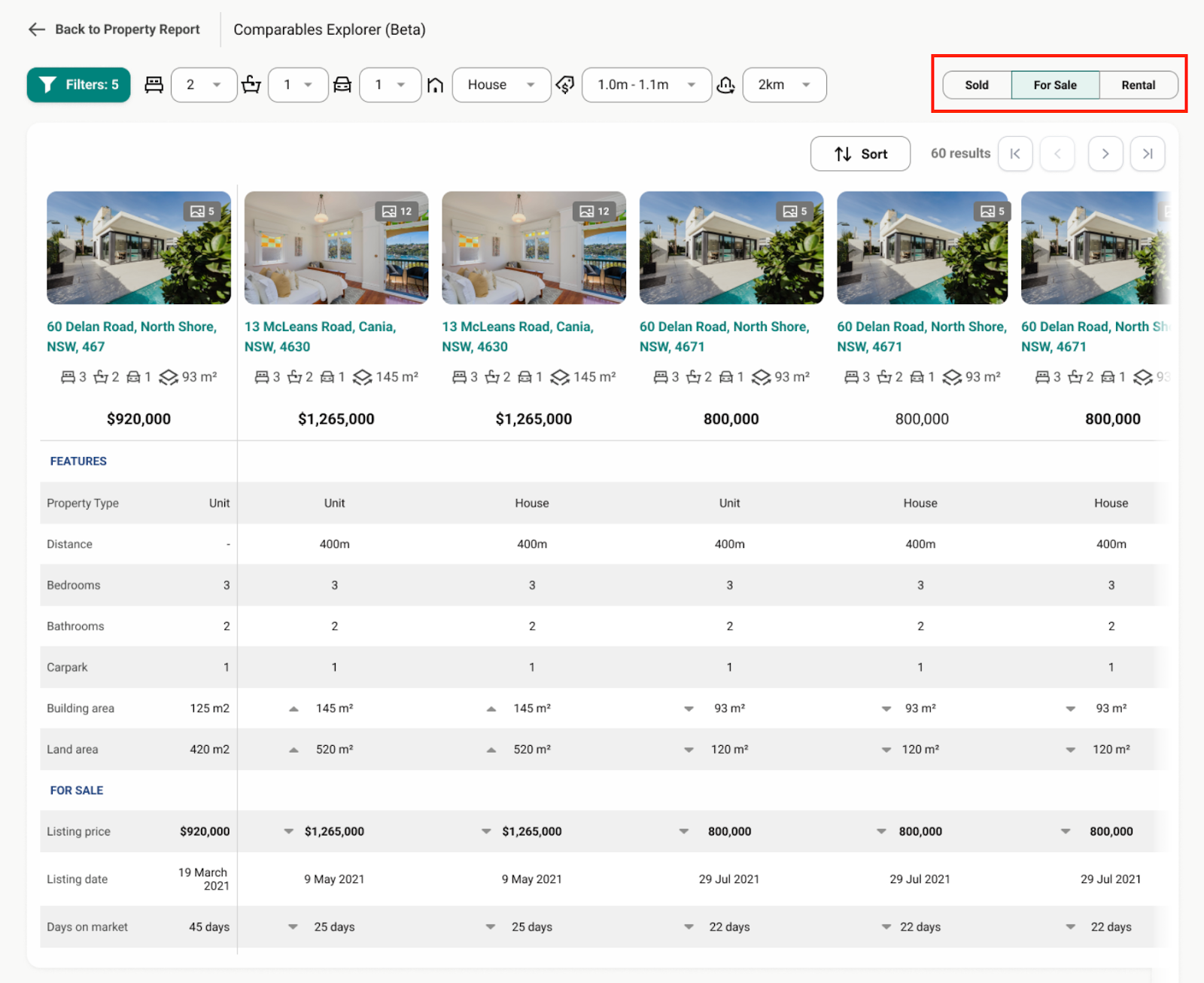This screenshot has width=1204, height=983.
Task: Jump to the last results page
Action: click(x=1148, y=154)
